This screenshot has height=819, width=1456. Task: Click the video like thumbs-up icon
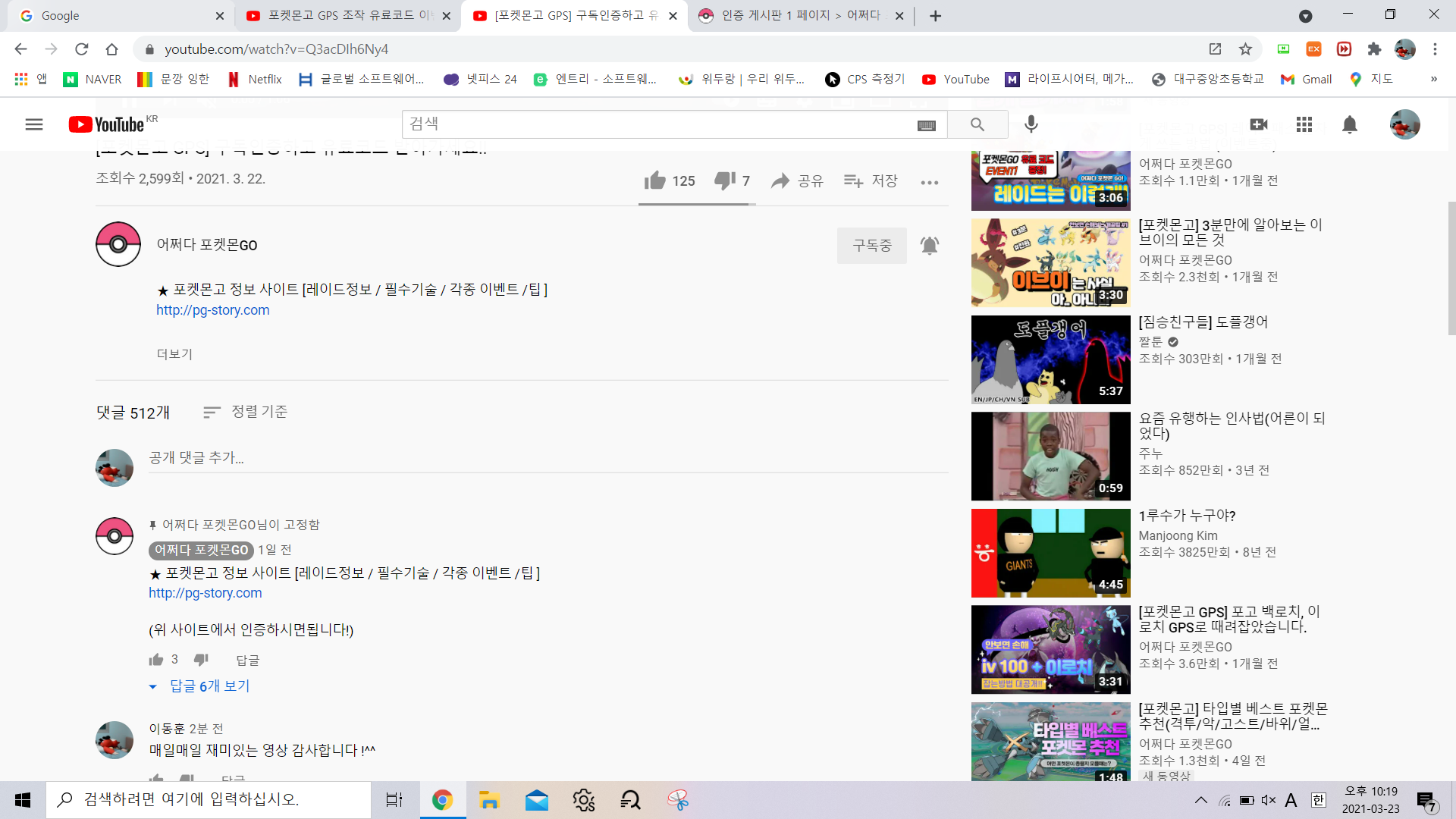click(x=654, y=180)
